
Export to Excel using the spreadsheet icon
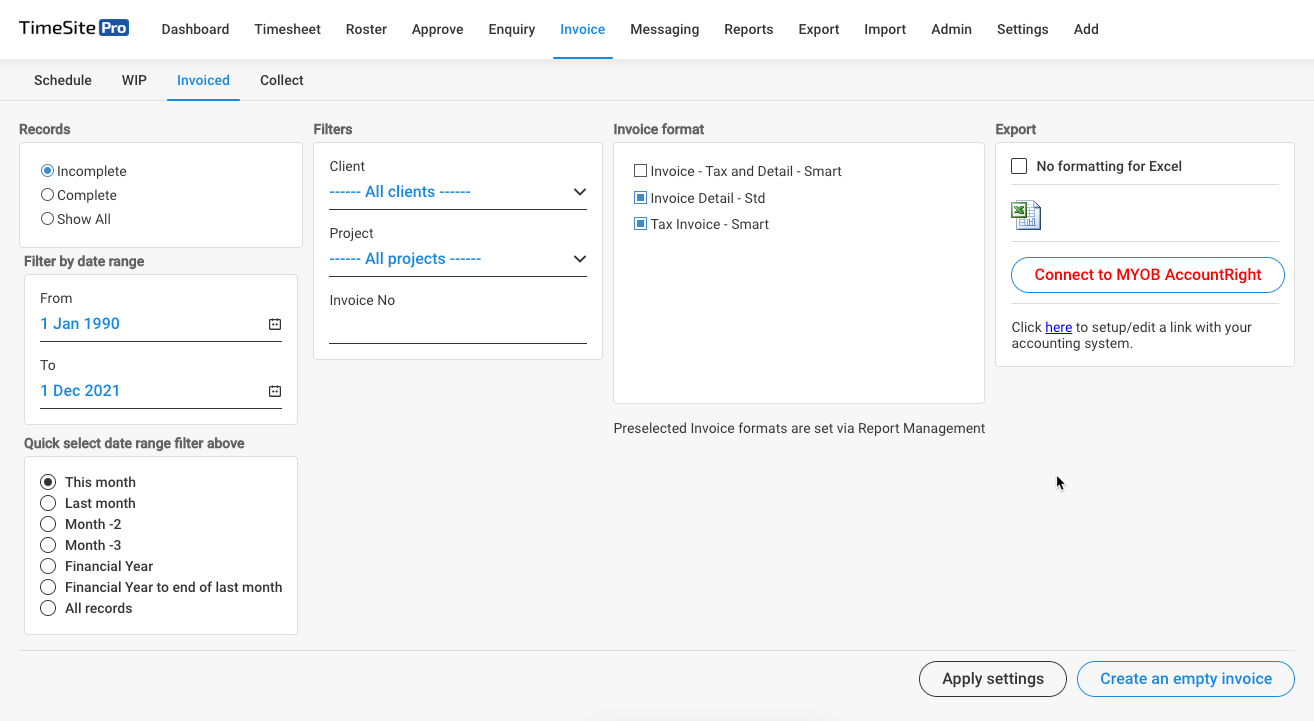coord(1026,215)
